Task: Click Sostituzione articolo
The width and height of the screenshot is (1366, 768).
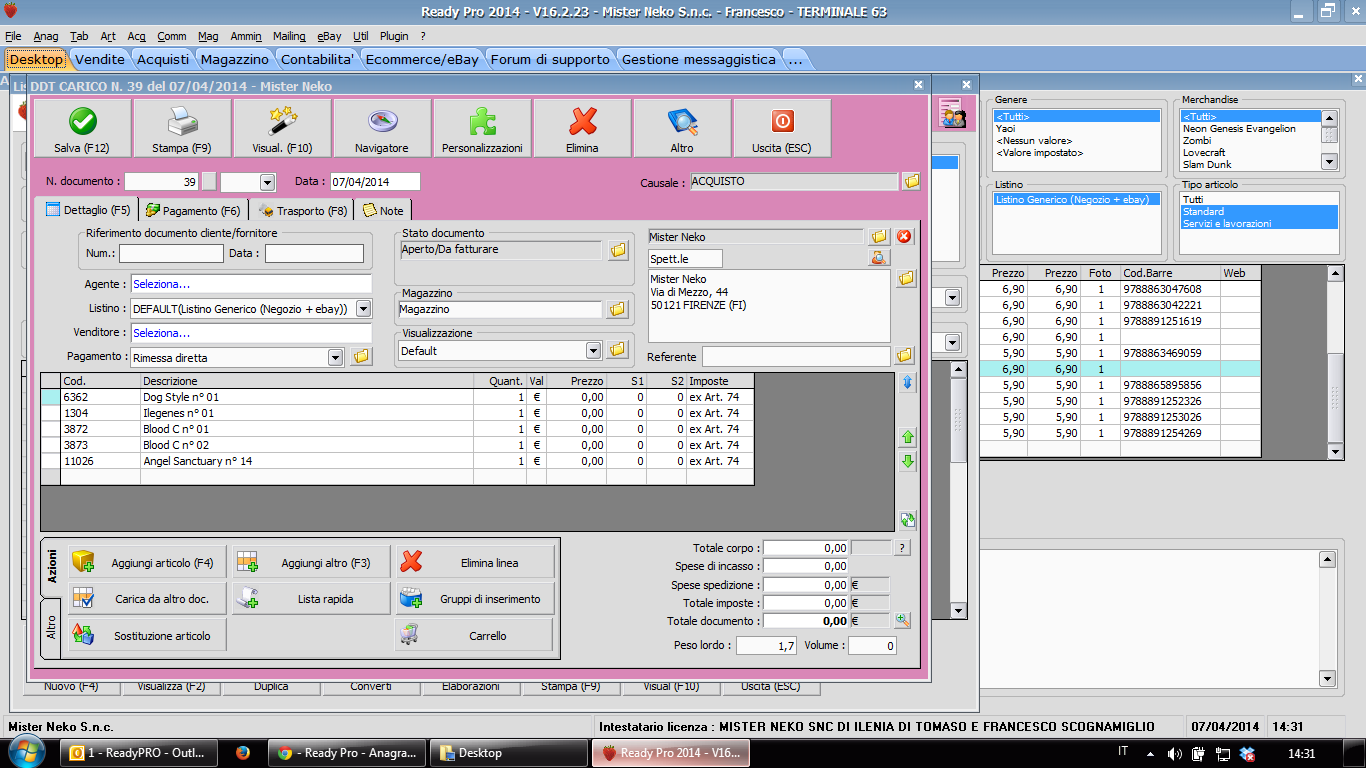Action: pyautogui.click(x=147, y=635)
